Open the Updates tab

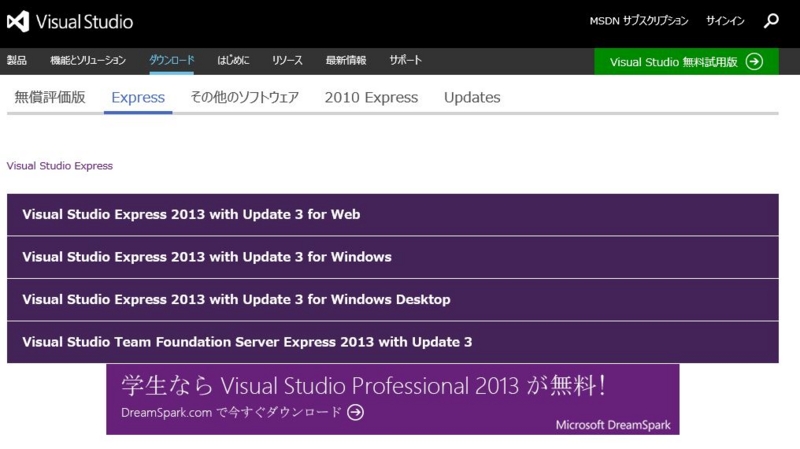pyautogui.click(x=472, y=97)
